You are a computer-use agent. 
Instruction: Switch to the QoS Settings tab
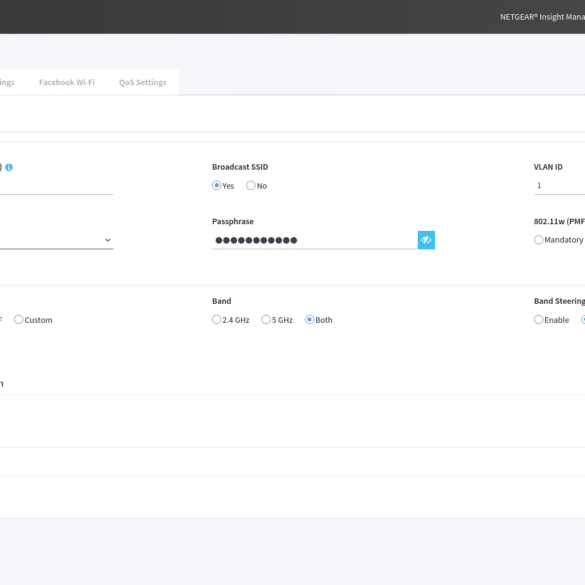143,82
